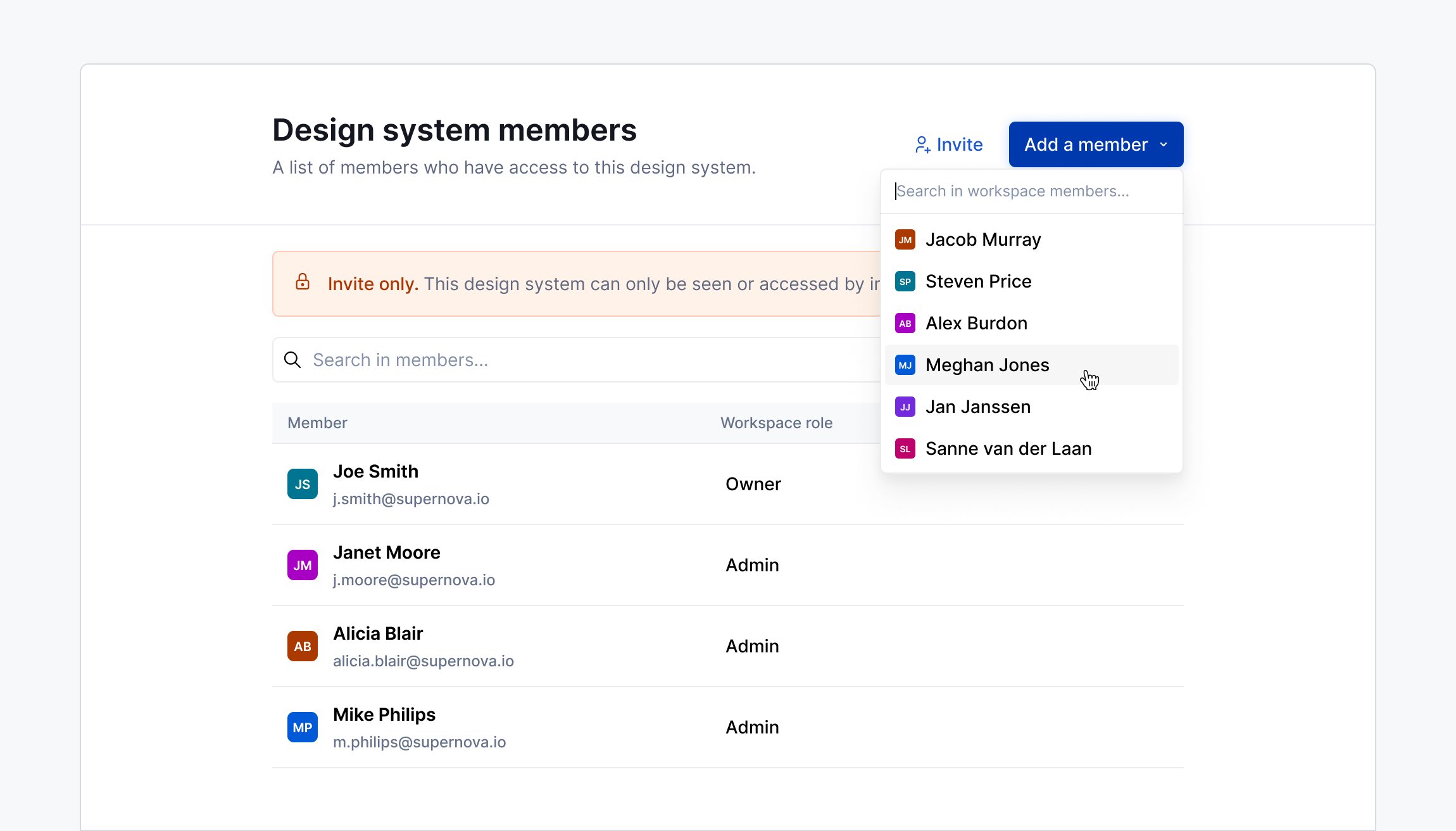The height and width of the screenshot is (831, 1456).
Task: Select Meghan Jones from the dropdown list
Action: point(1032,365)
